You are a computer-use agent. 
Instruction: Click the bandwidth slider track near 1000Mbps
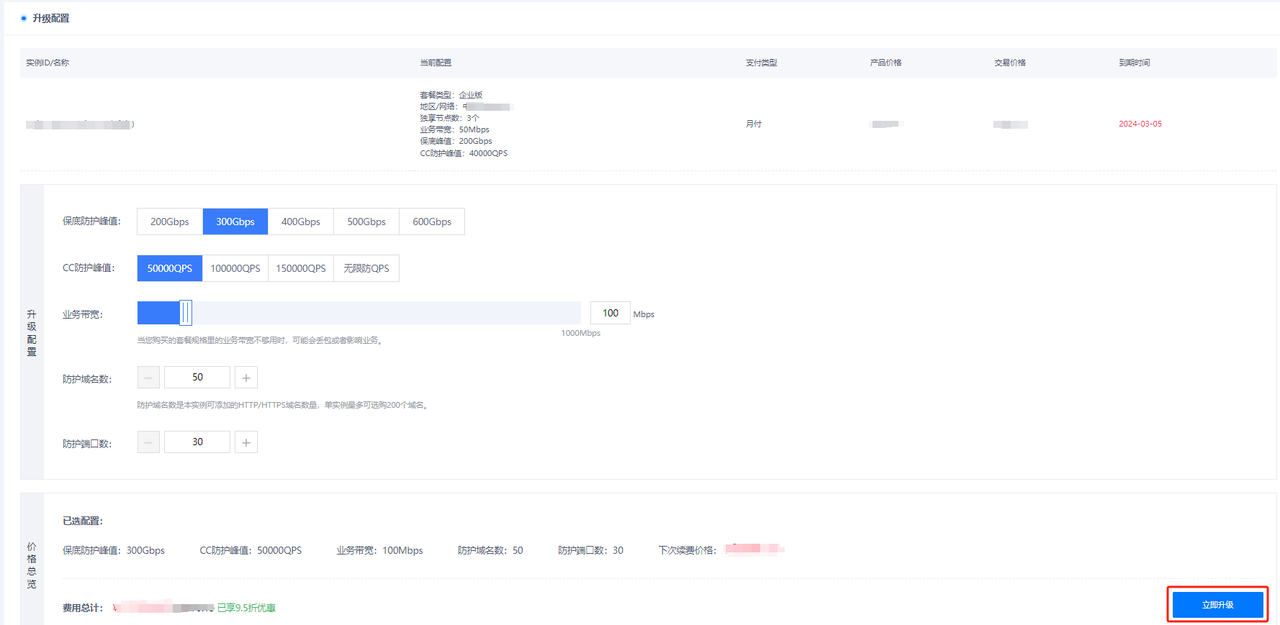570,313
